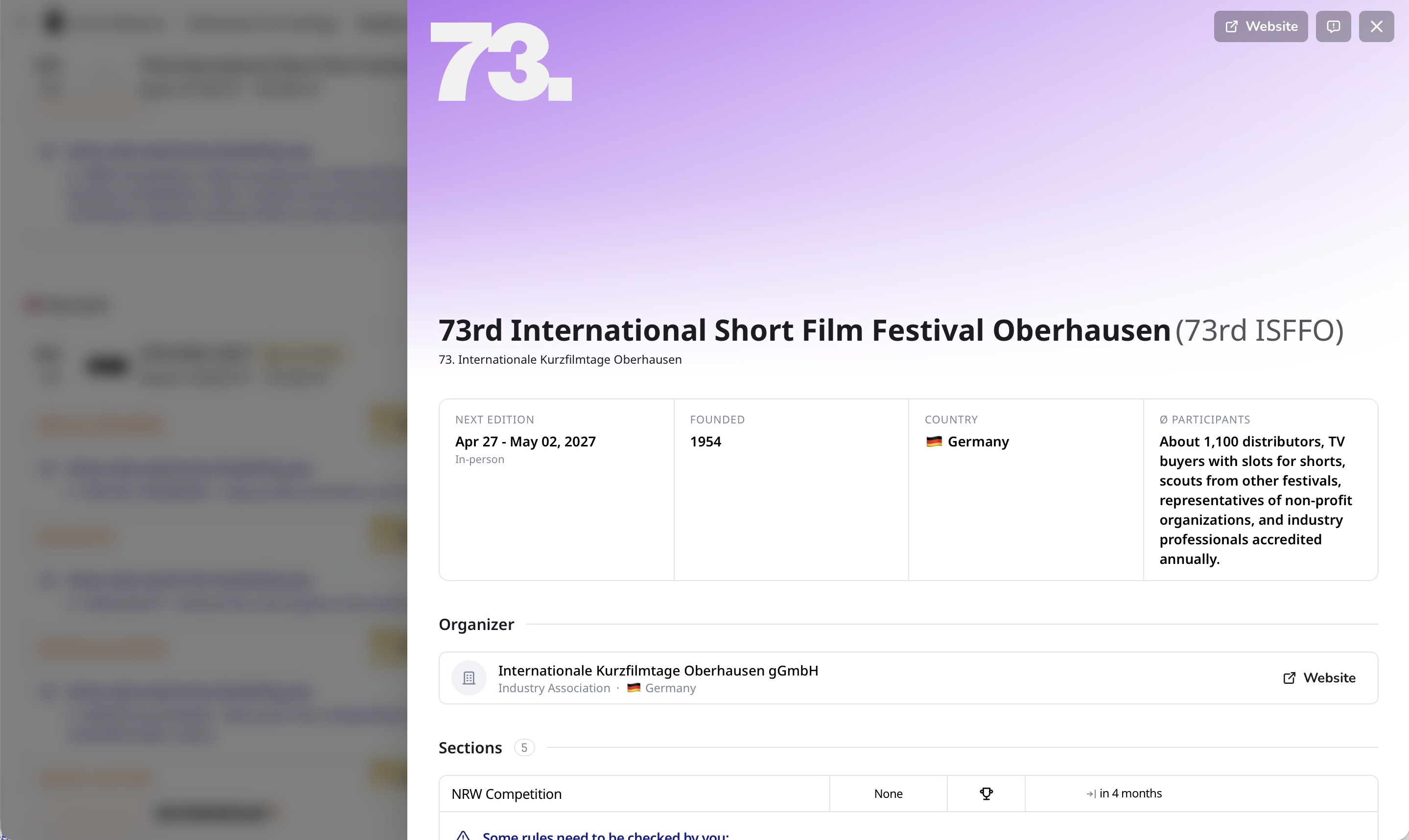
Task: Click the organizer building icon
Action: [469, 677]
